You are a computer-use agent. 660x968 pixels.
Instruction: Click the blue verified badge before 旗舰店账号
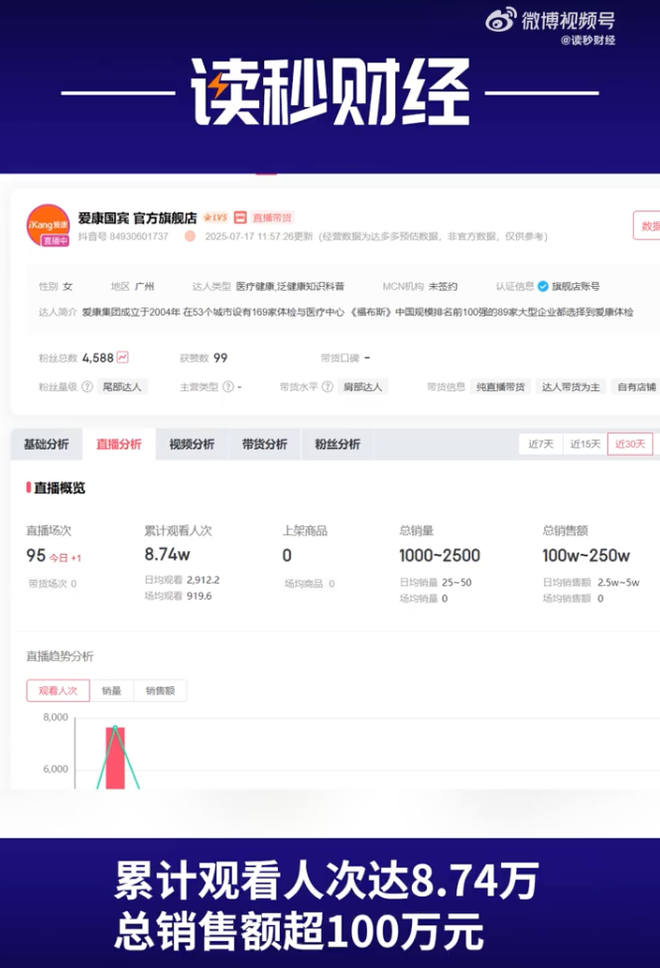coord(543,286)
